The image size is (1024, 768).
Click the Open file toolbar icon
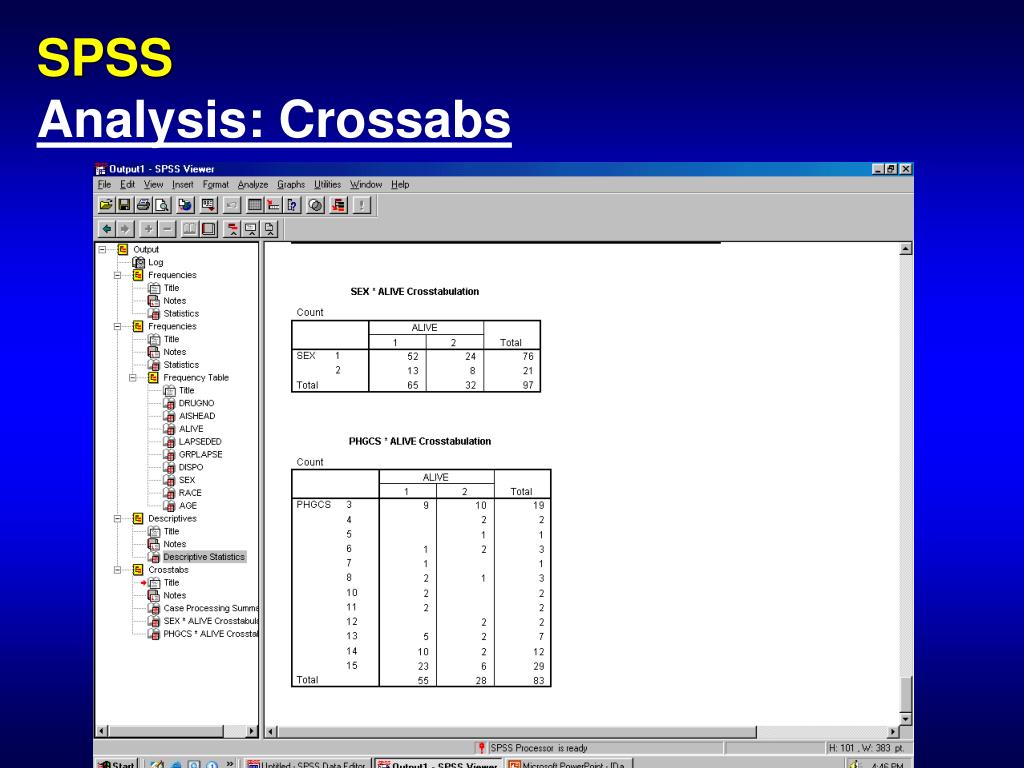pyautogui.click(x=106, y=205)
